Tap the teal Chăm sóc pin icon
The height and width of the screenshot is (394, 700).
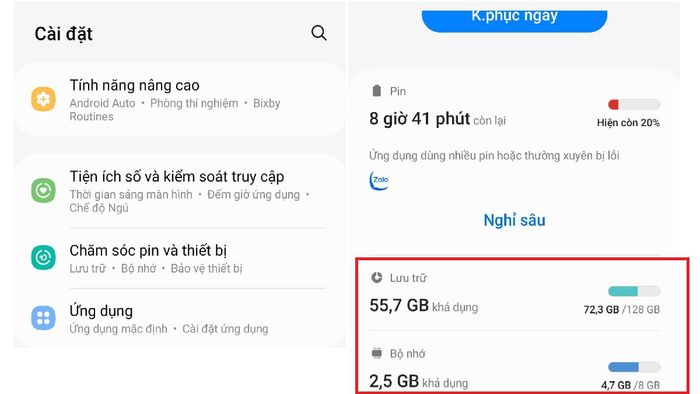click(x=43, y=257)
